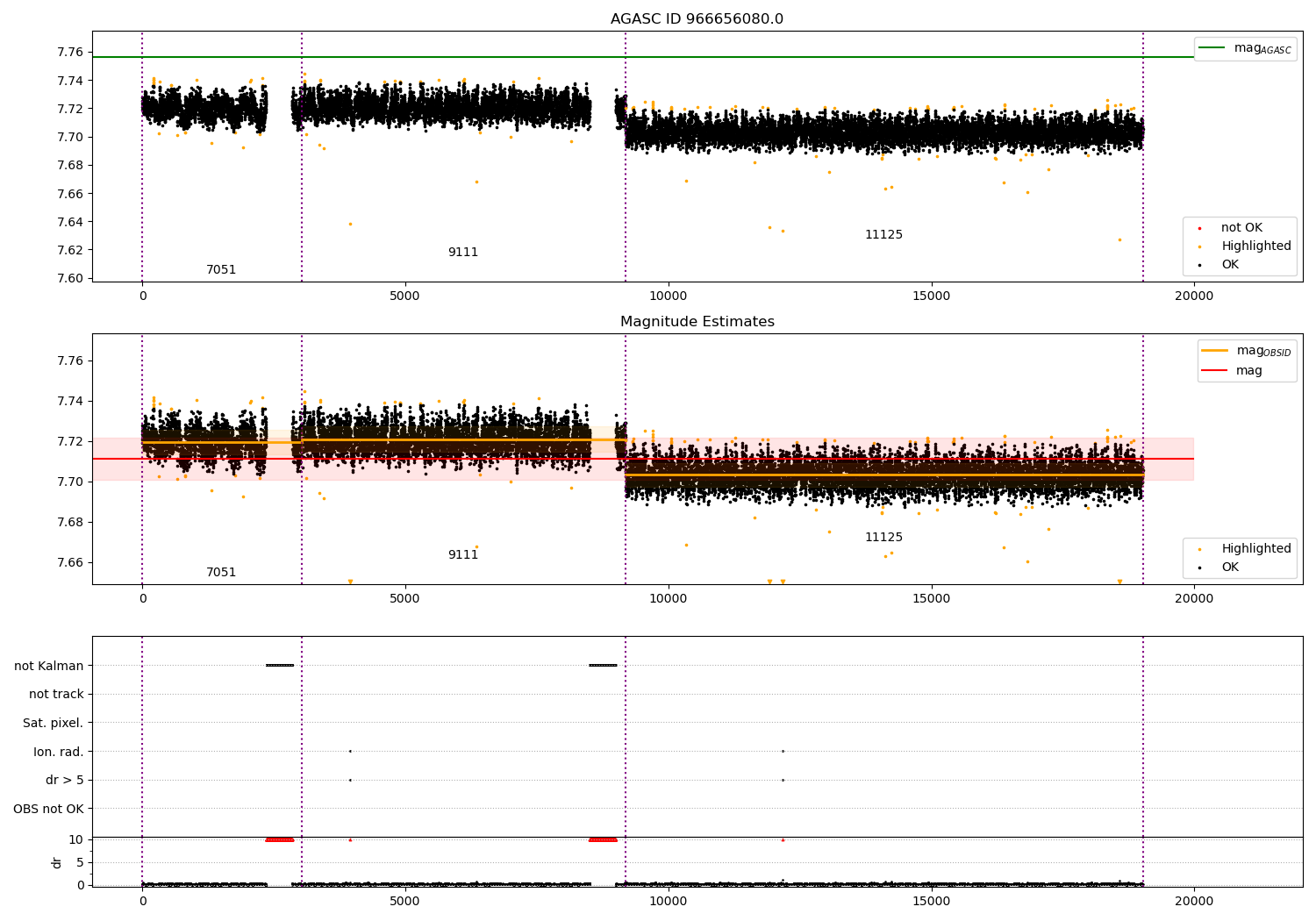Click obsid label 7051 in Magnitude Estimates plot
Image resolution: width=1316 pixels, height=921 pixels.
coord(221,573)
